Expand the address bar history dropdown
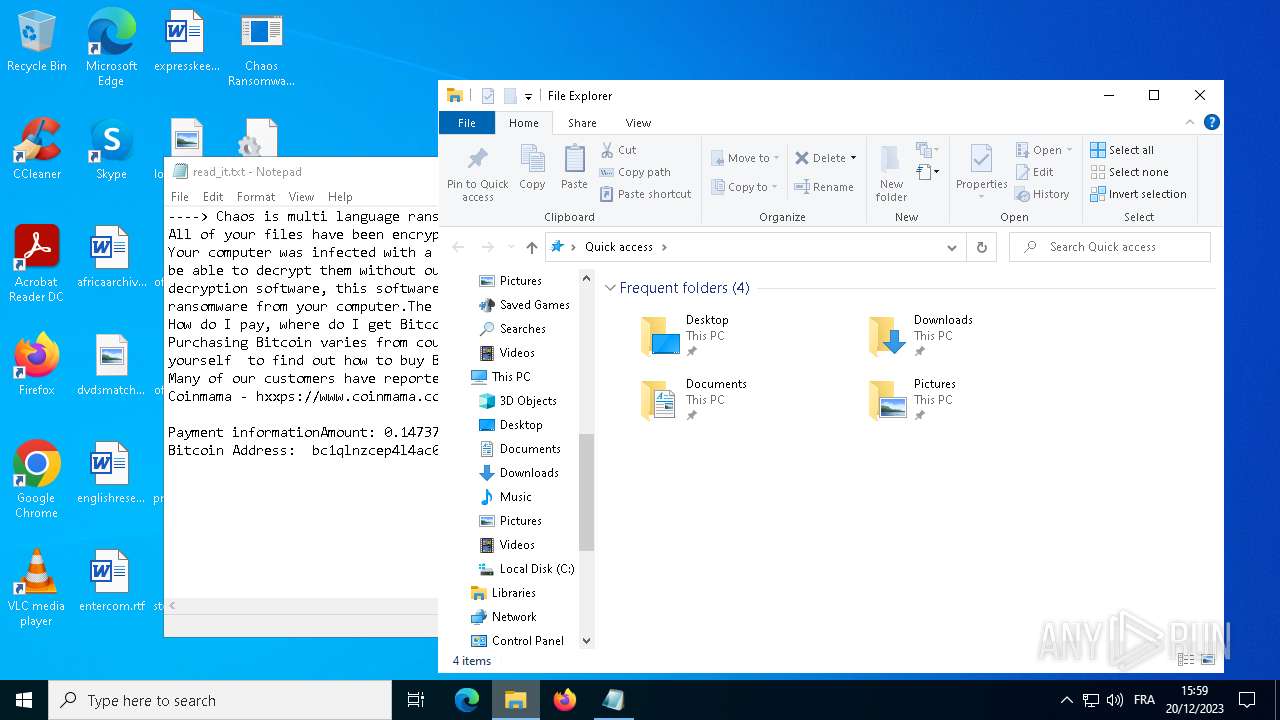1280x720 pixels. 952,247
